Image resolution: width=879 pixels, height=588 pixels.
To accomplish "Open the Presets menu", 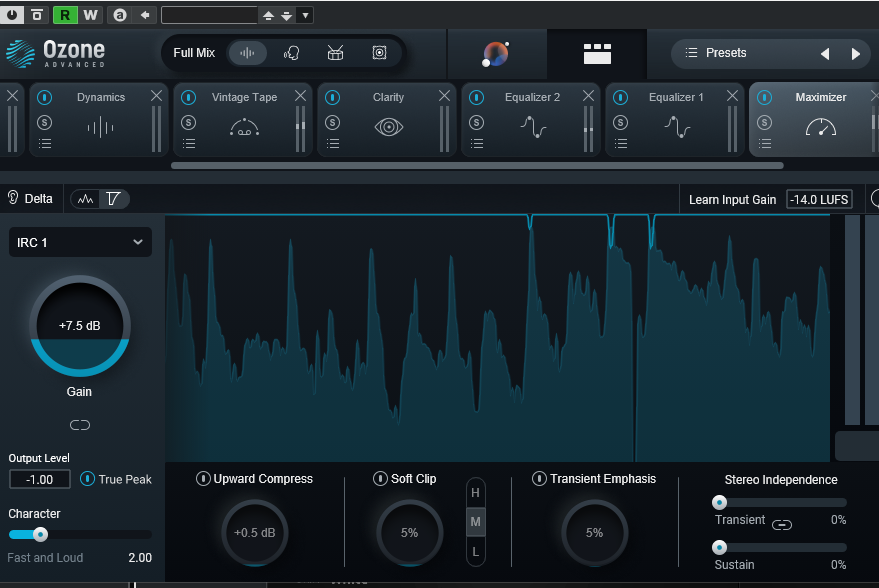I will coord(716,53).
